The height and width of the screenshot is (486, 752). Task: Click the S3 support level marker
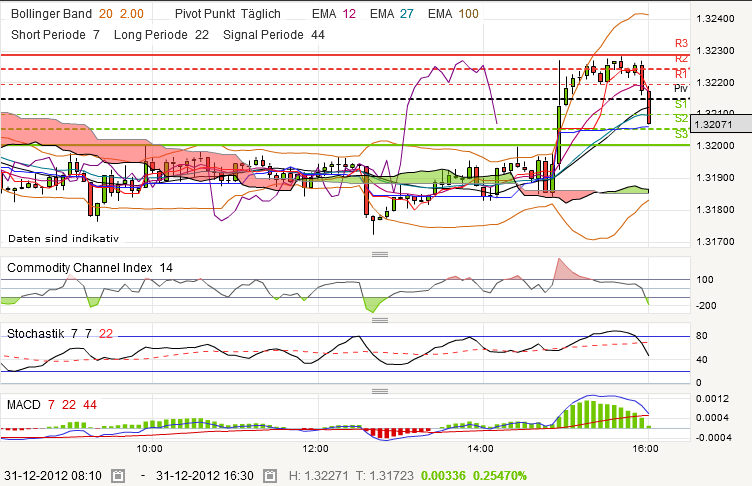click(681, 133)
